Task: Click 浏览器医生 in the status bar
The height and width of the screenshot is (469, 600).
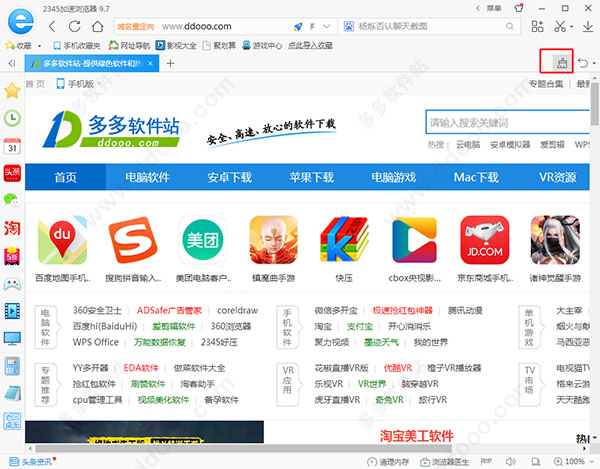Action: point(445,462)
